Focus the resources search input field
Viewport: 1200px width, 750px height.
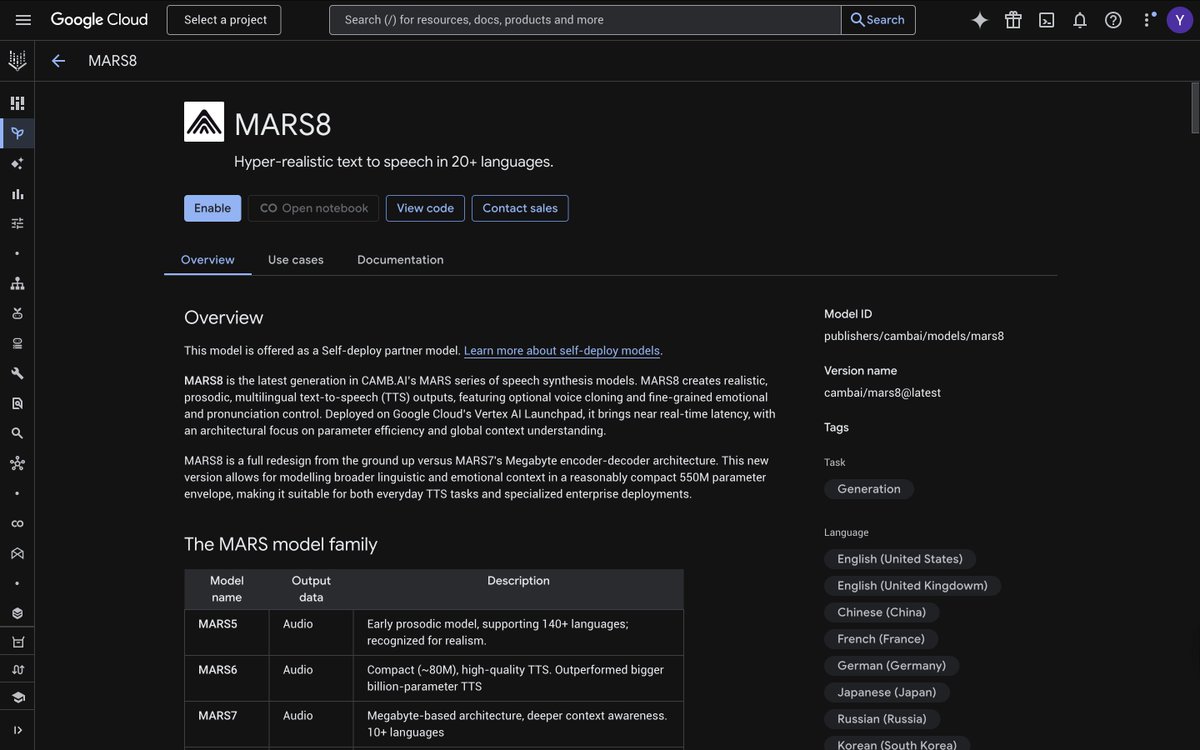click(x=585, y=20)
